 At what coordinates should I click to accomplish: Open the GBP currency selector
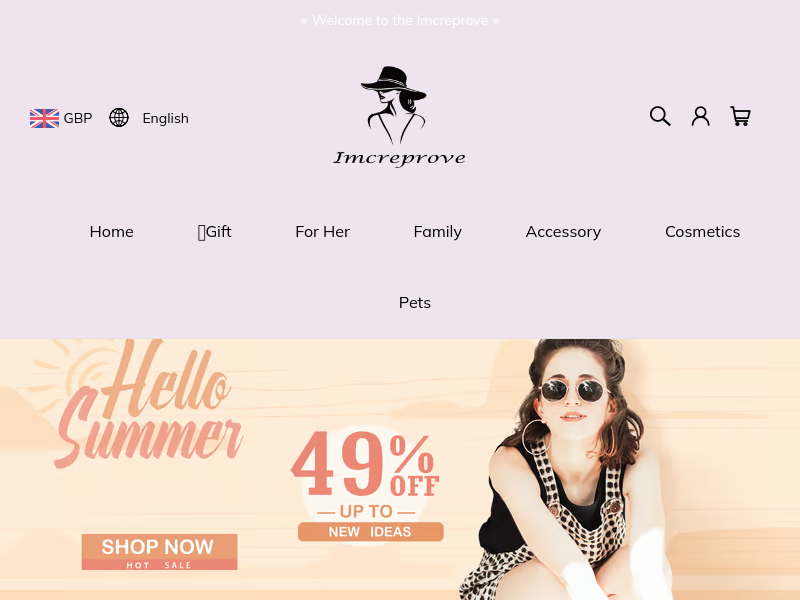[78, 118]
